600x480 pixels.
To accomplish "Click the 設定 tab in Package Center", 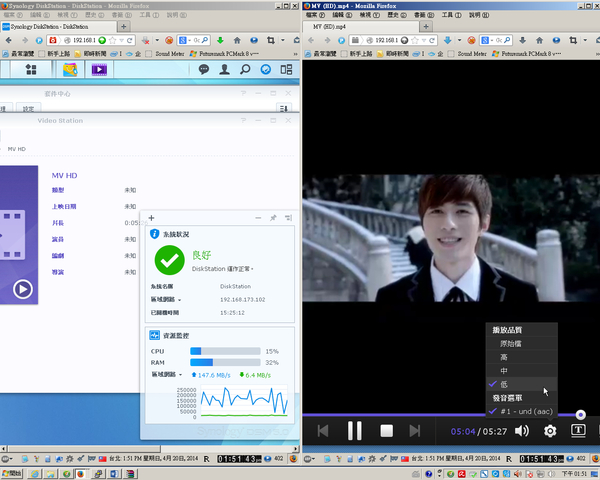I will coord(28,108).
